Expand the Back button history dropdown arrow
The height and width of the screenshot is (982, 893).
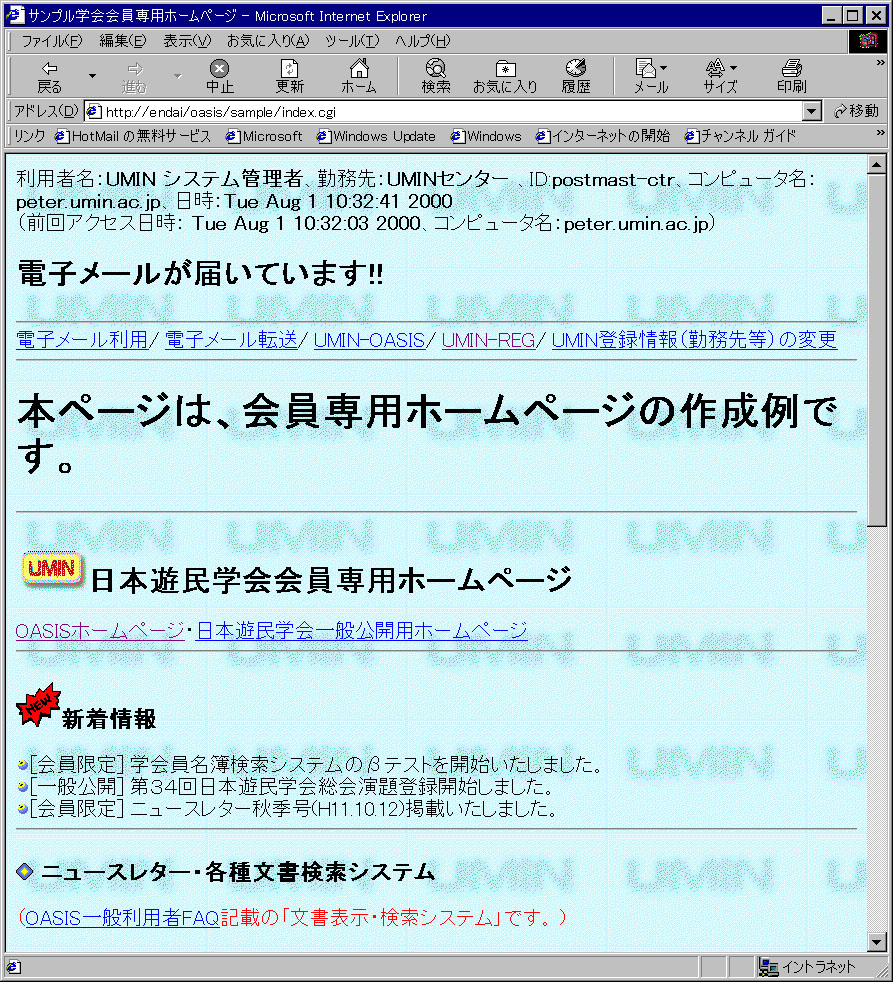pos(93,76)
